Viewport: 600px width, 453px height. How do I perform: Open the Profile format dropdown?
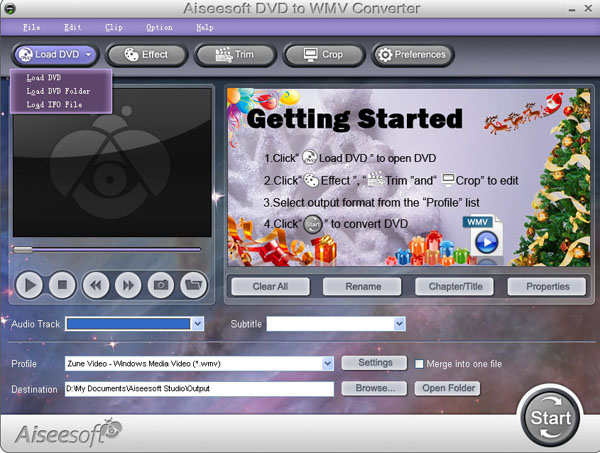pyautogui.click(x=328, y=363)
